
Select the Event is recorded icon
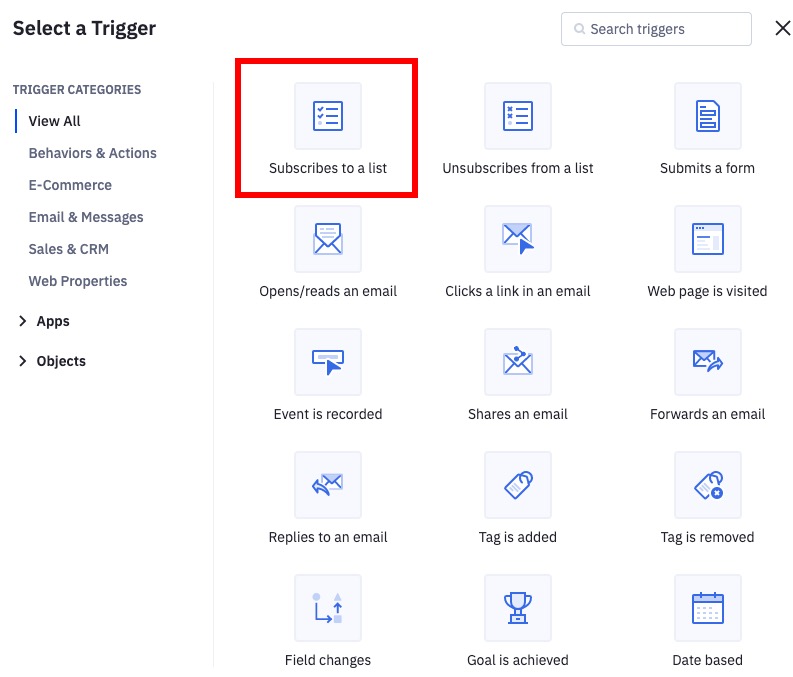coord(328,362)
